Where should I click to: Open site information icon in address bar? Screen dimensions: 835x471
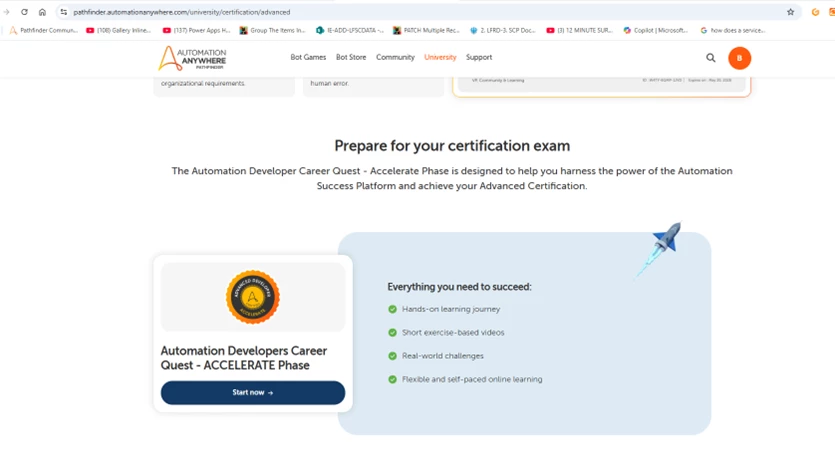[x=63, y=12]
